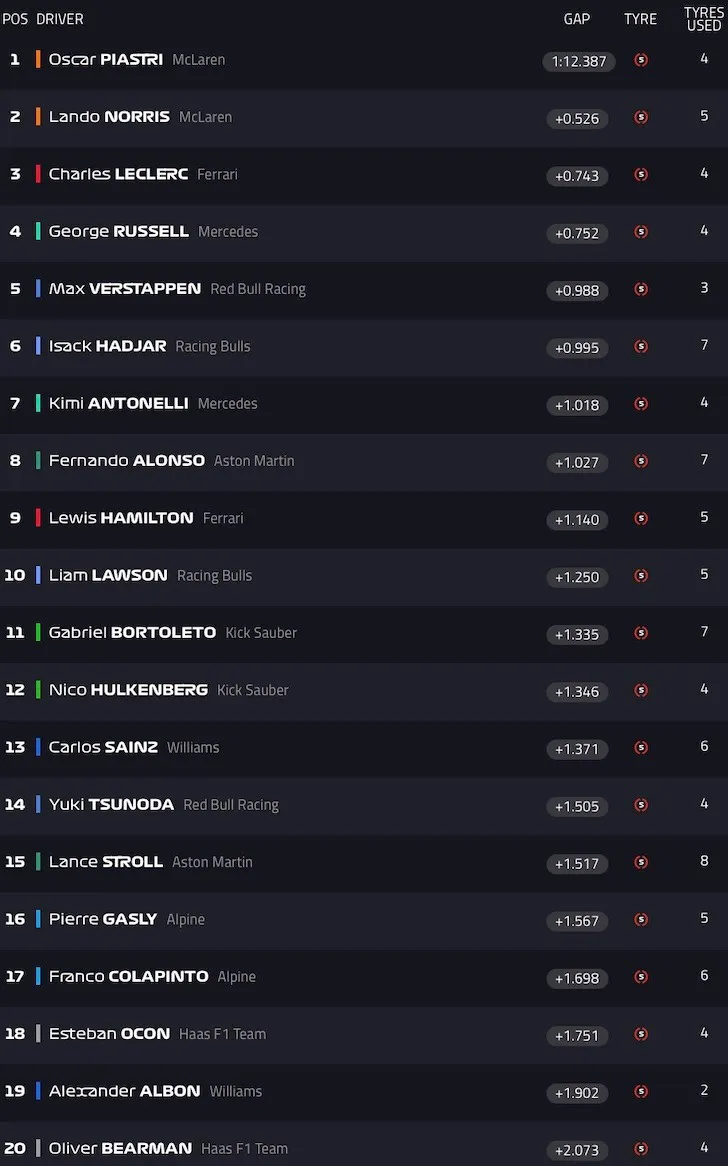Click the 1:12.387 lap time badge
Viewport: 728px width, 1166px height.
click(x=579, y=61)
